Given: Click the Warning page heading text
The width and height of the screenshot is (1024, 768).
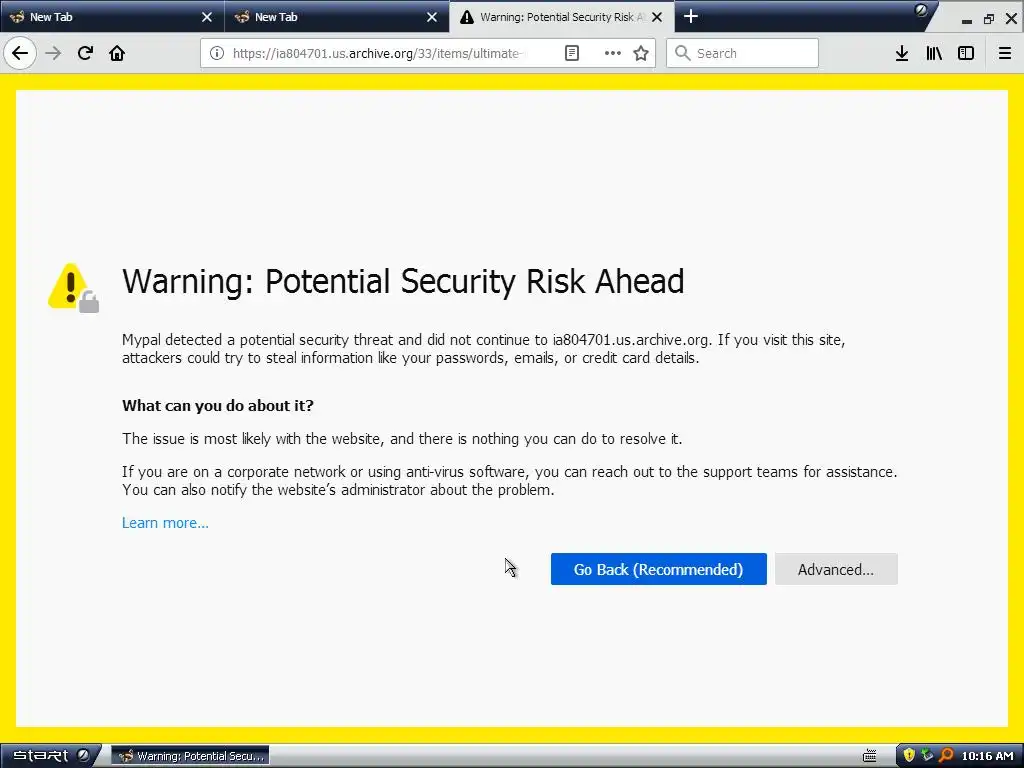Looking at the screenshot, I should click(x=403, y=281).
